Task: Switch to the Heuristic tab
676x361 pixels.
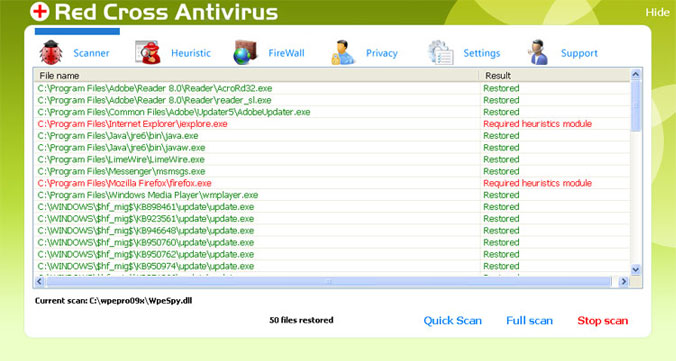Action: point(191,53)
